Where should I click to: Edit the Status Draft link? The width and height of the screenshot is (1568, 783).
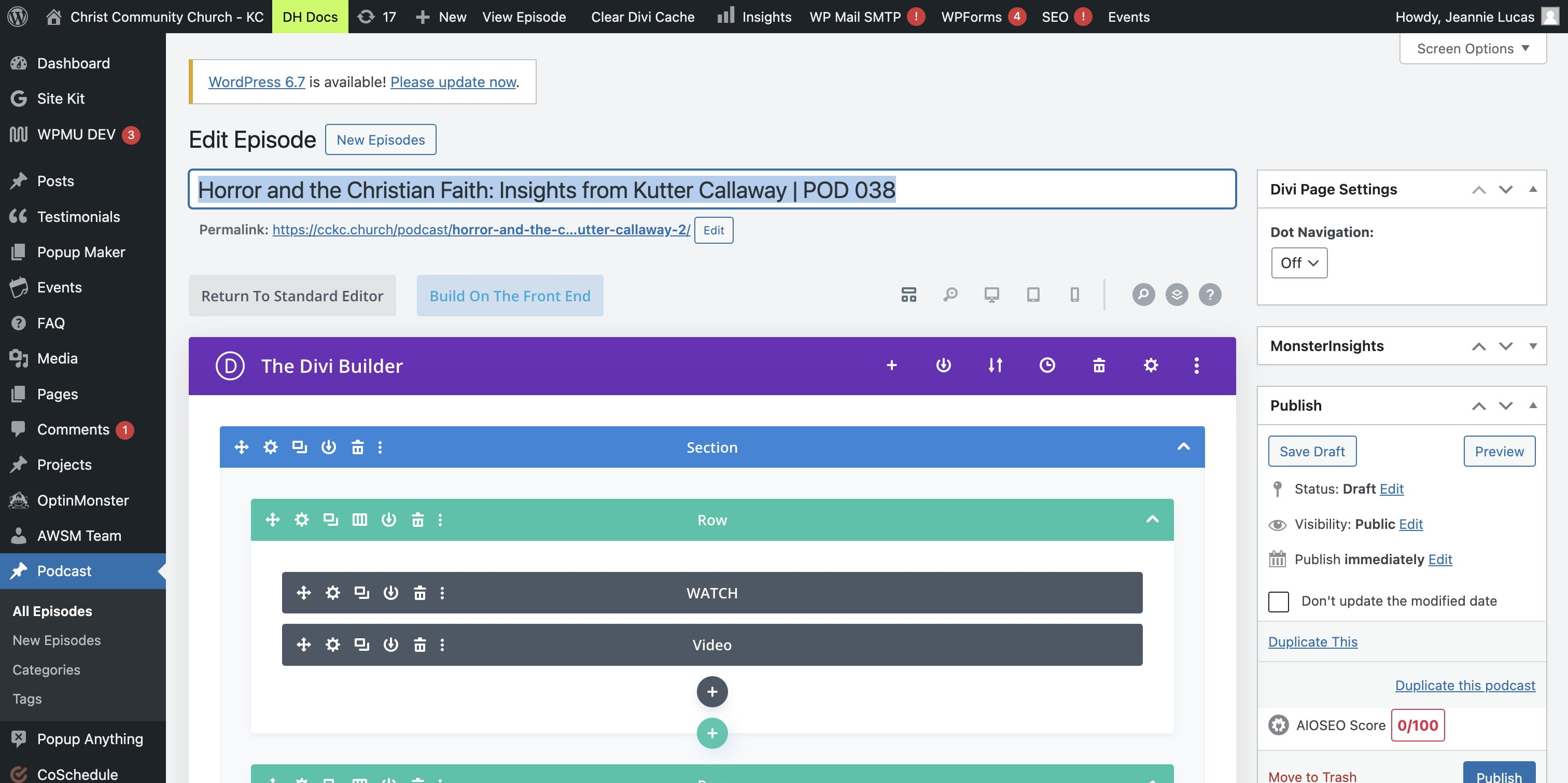tap(1392, 489)
